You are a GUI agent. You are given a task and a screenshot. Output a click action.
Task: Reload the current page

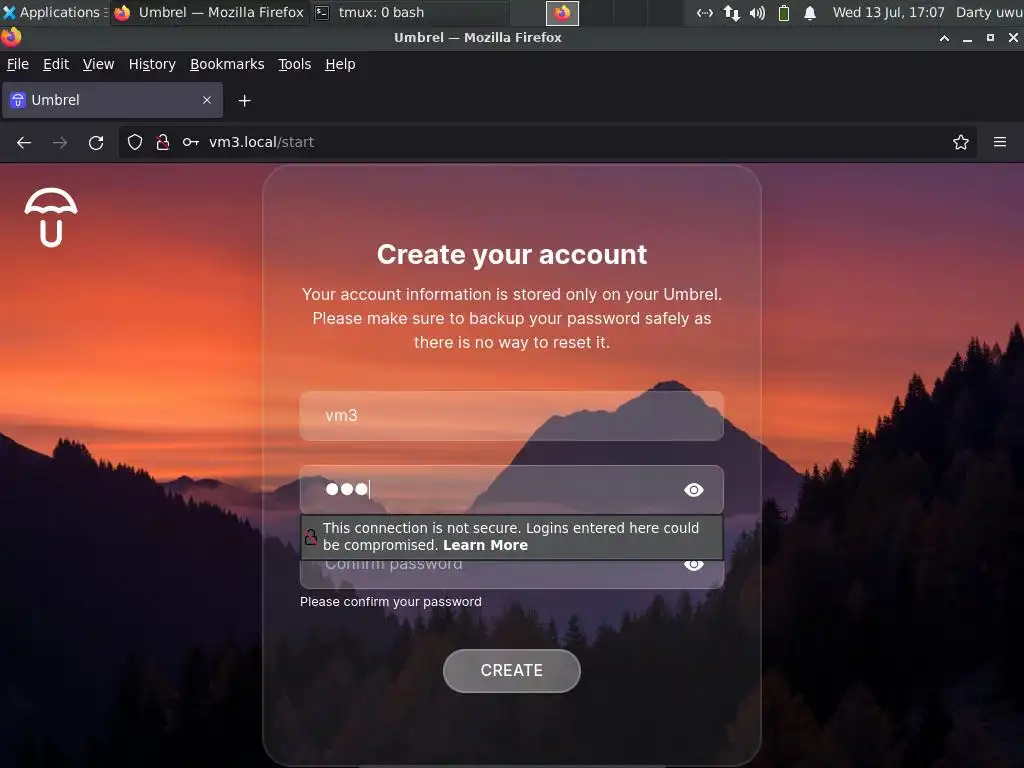point(96,142)
